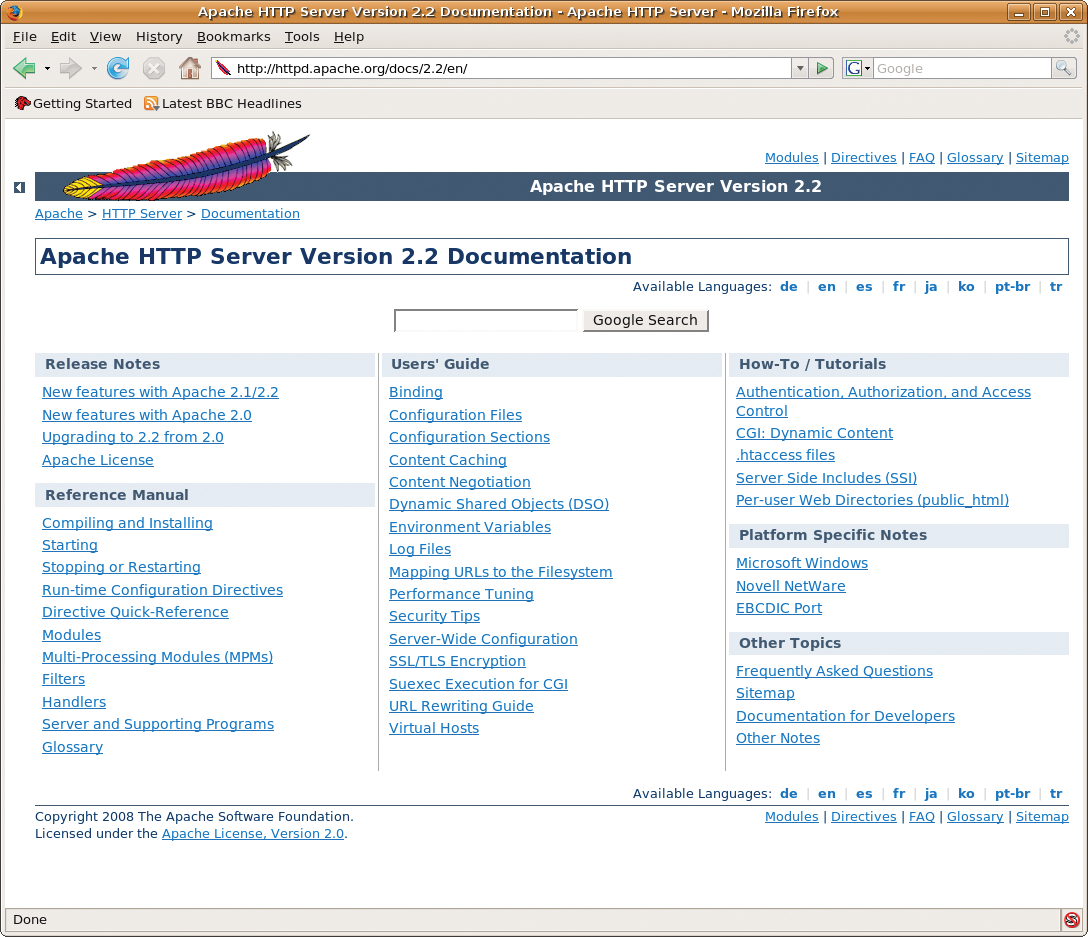Open Frequently Asked Questions link

click(x=834, y=671)
